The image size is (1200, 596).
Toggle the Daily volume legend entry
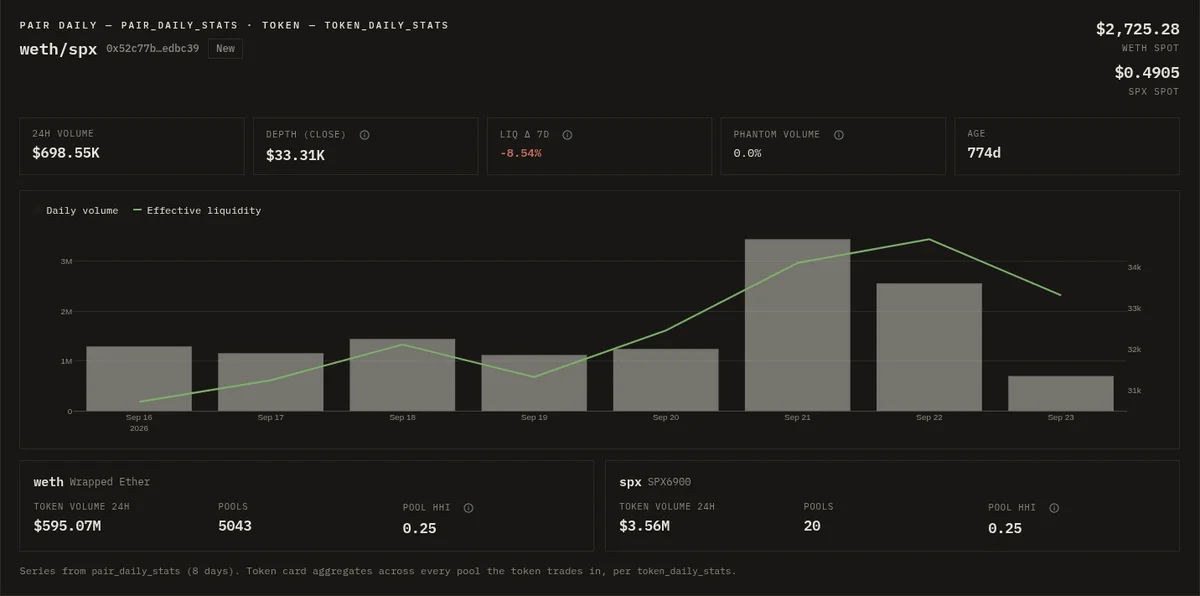76,211
